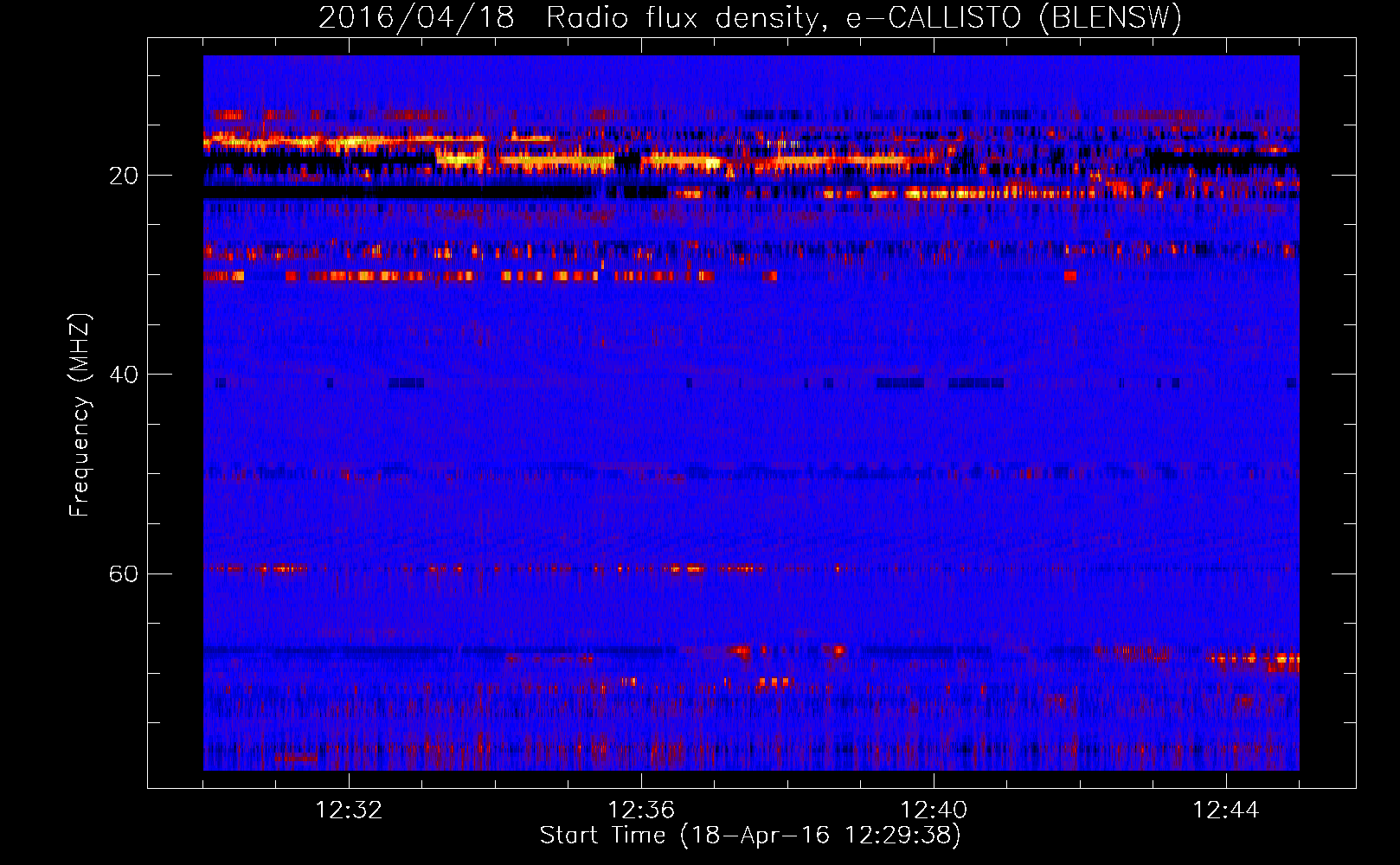Click the '12:40' time axis label
This screenshot has height=865, width=1400.
coord(934,811)
